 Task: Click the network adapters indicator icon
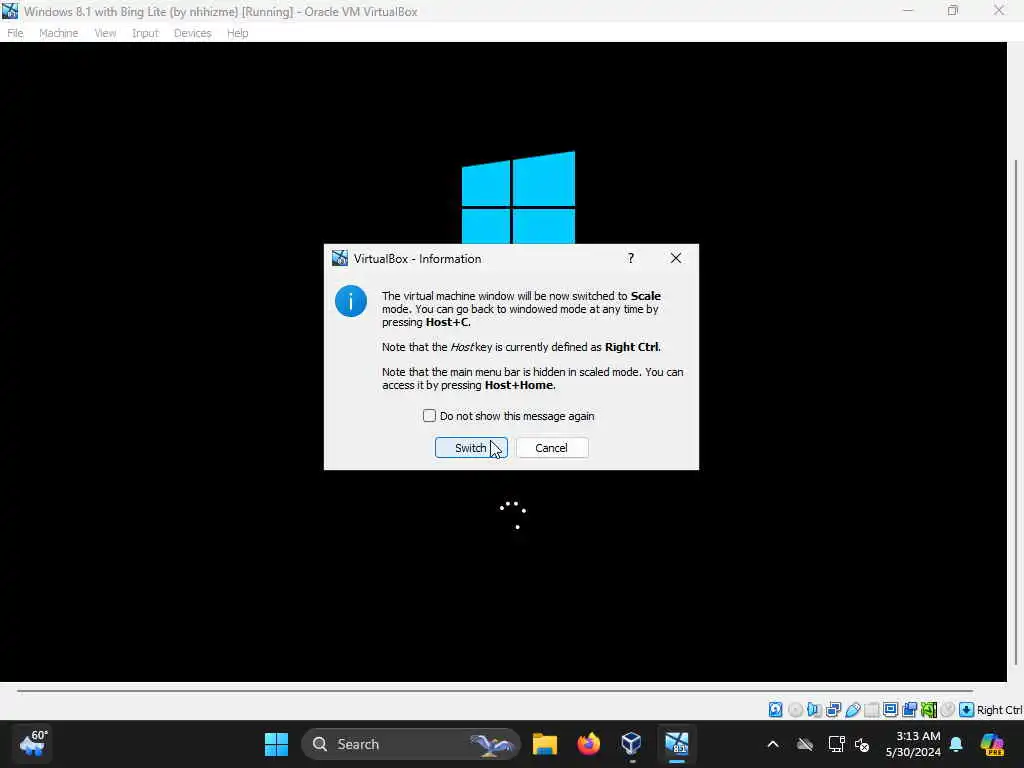[x=833, y=709]
